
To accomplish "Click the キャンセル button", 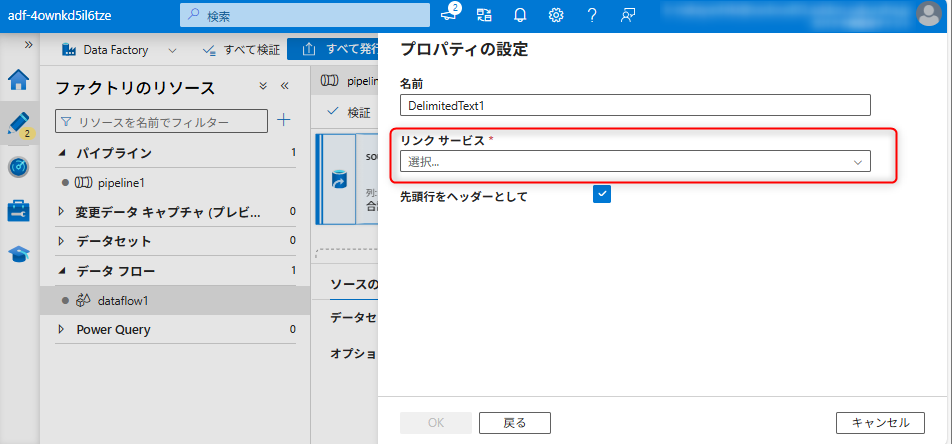I will pos(879,423).
